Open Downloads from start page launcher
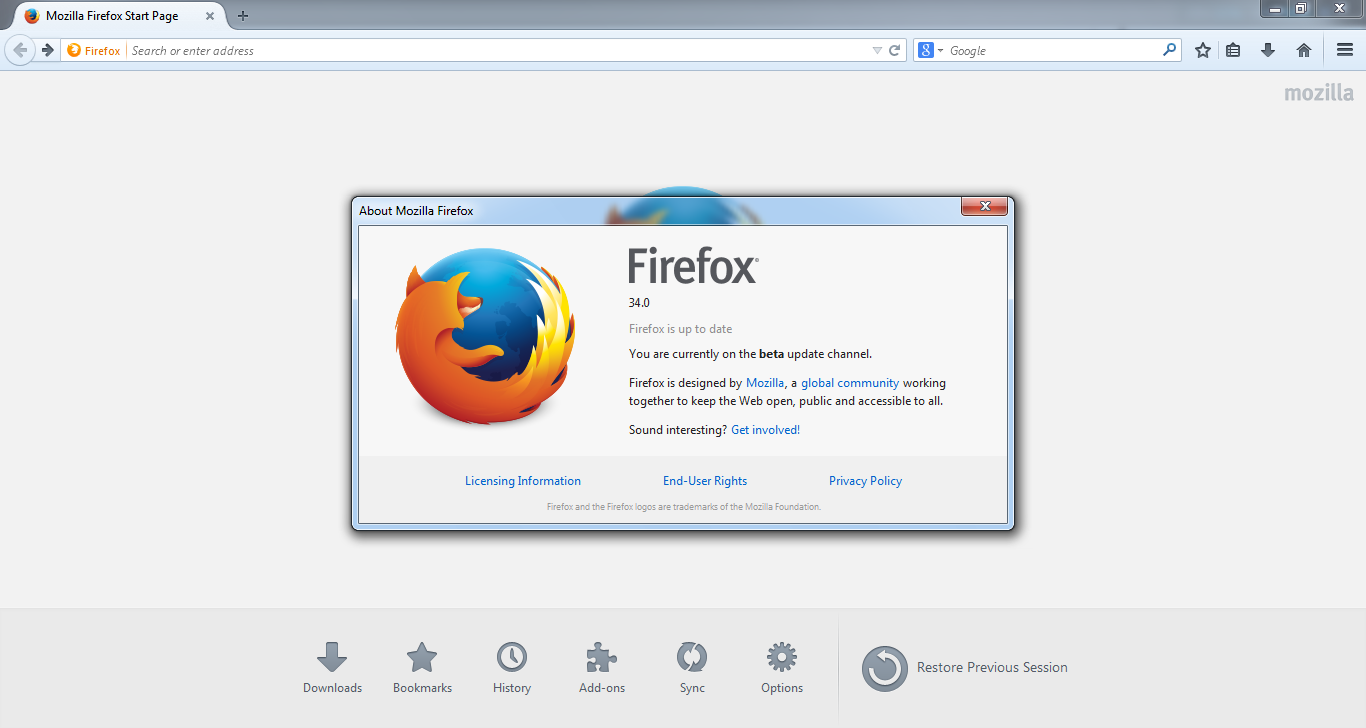The width and height of the screenshot is (1366, 728). (x=332, y=668)
